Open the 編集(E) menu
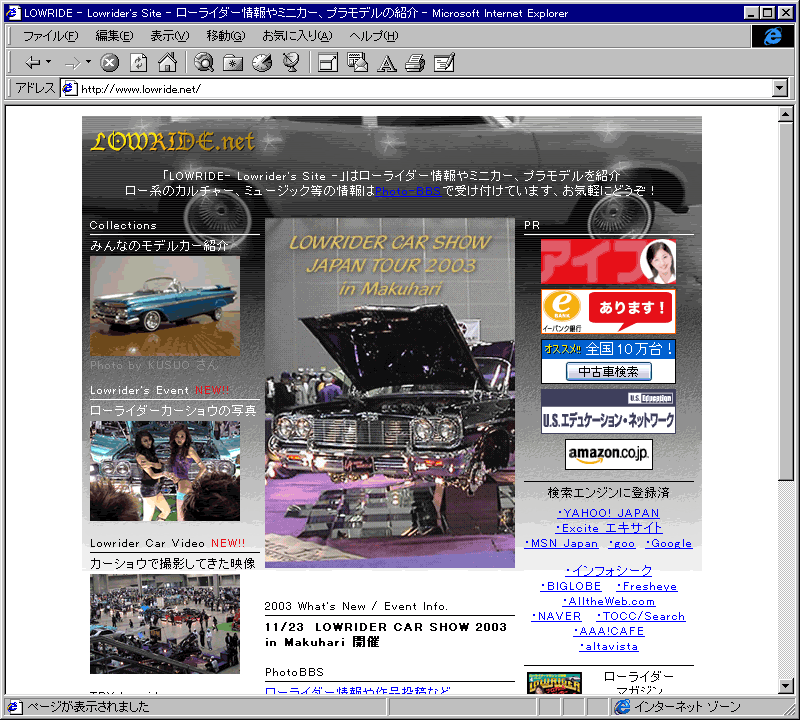 pyautogui.click(x=114, y=36)
